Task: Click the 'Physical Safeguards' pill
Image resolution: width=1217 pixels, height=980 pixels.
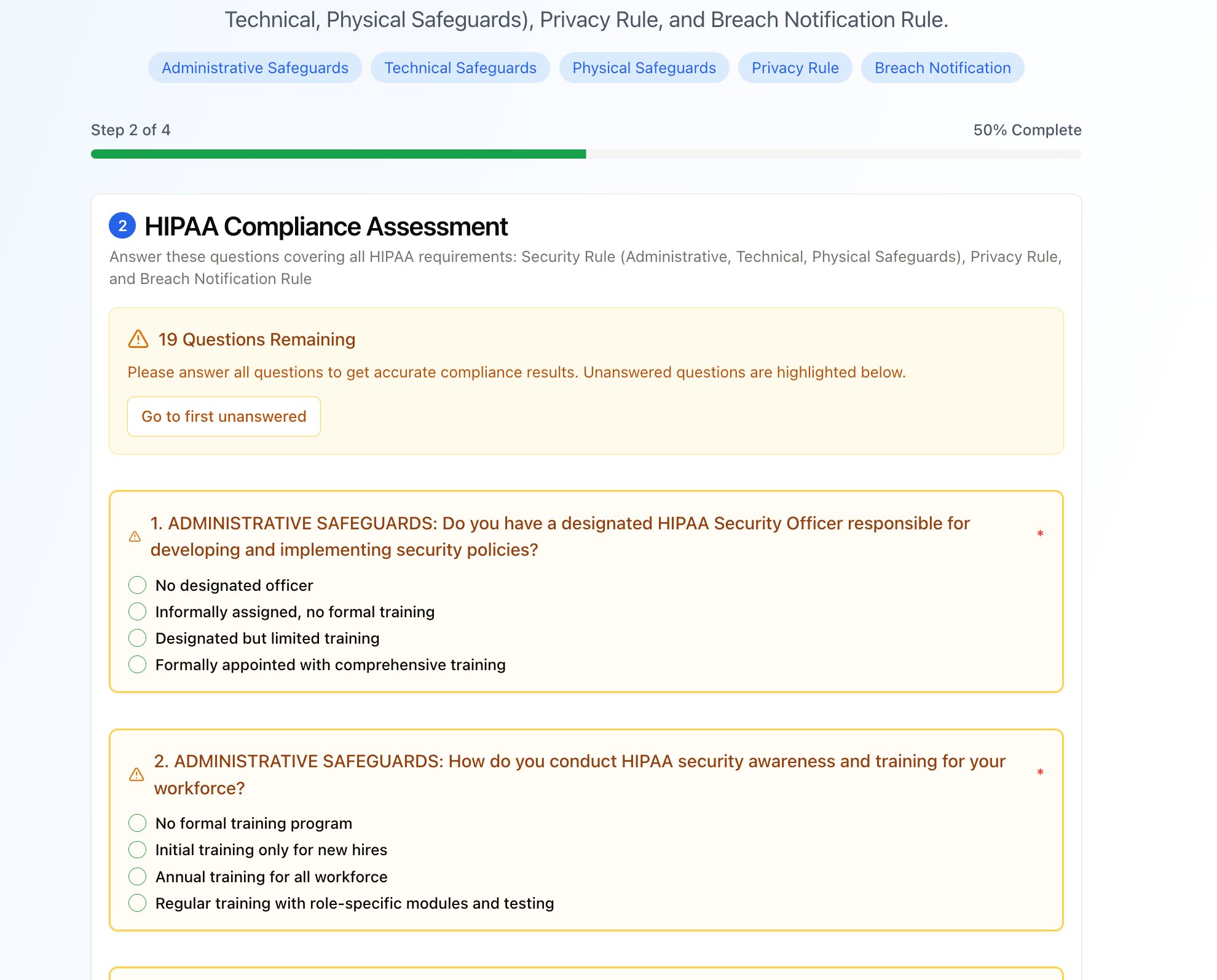Action: pos(644,68)
